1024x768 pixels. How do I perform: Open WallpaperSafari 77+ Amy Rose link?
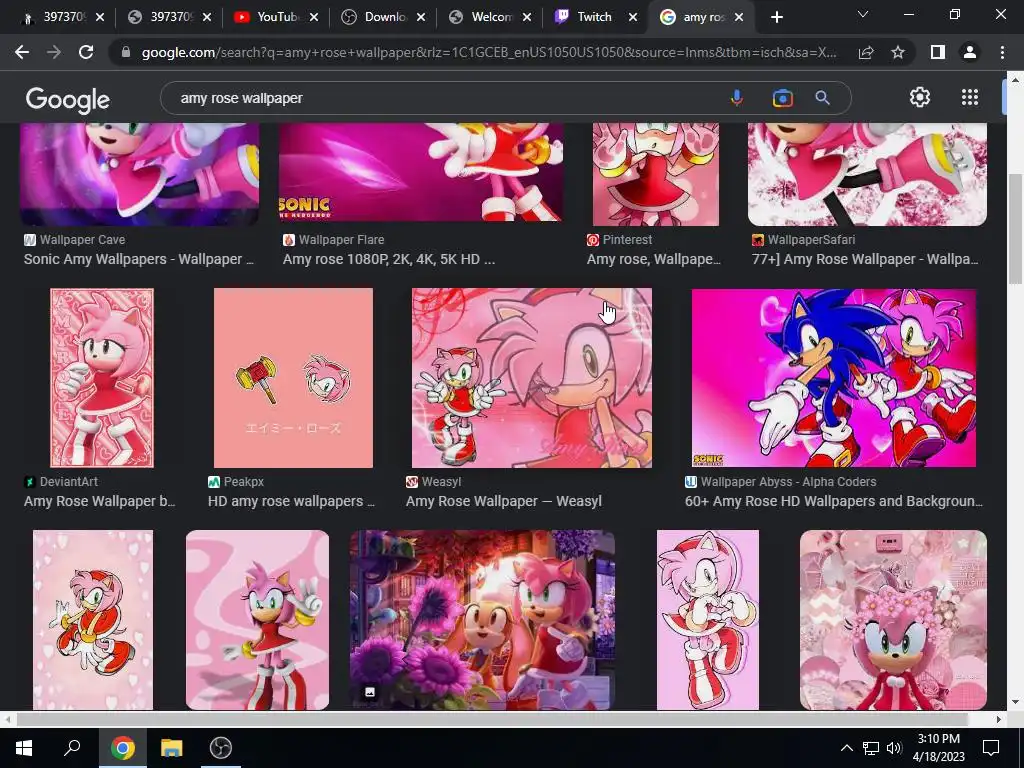[x=865, y=259]
